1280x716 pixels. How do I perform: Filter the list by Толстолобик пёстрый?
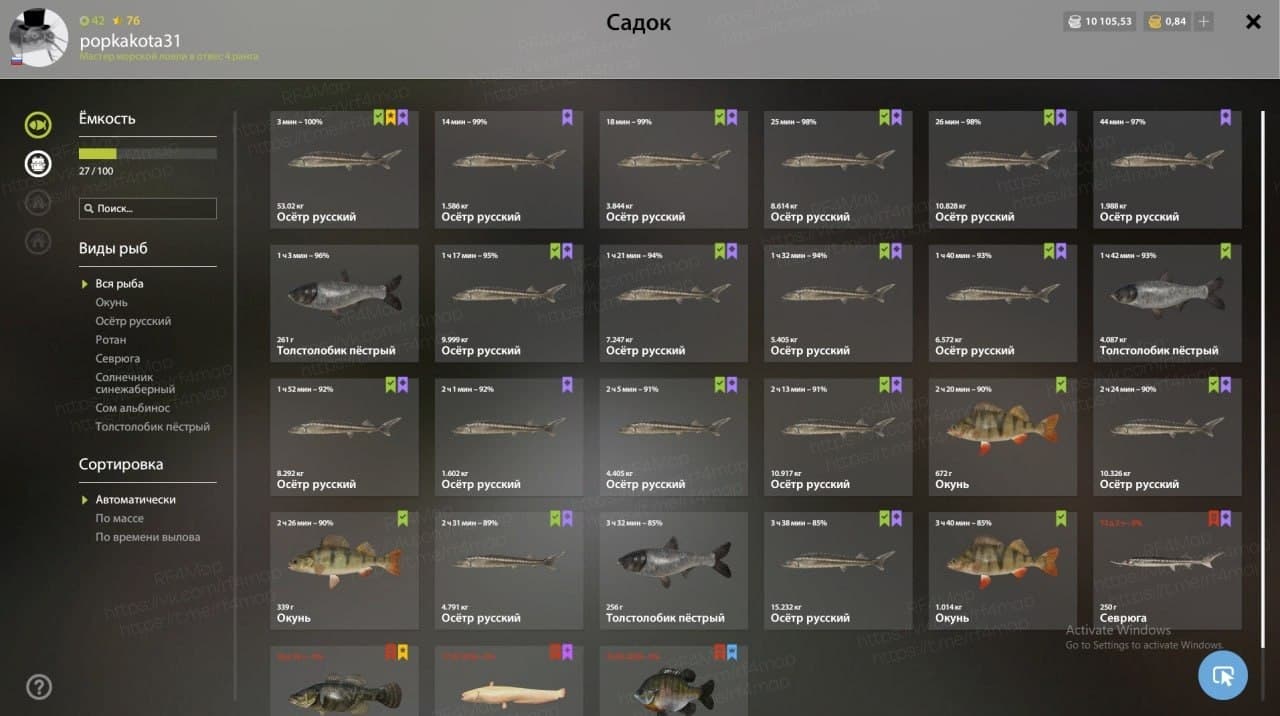(x=152, y=427)
